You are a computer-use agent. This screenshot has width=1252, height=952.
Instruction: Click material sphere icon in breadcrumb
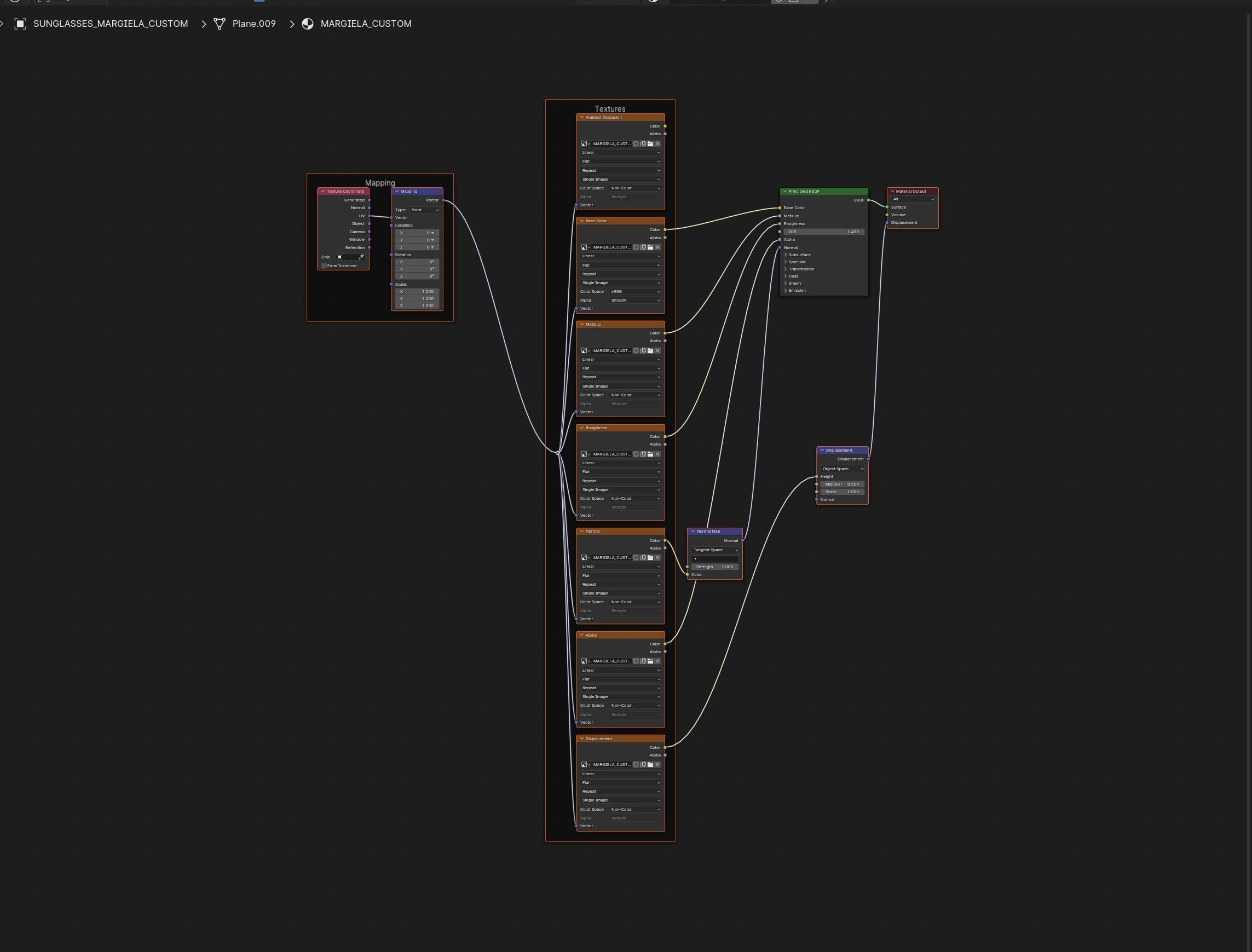coord(308,24)
